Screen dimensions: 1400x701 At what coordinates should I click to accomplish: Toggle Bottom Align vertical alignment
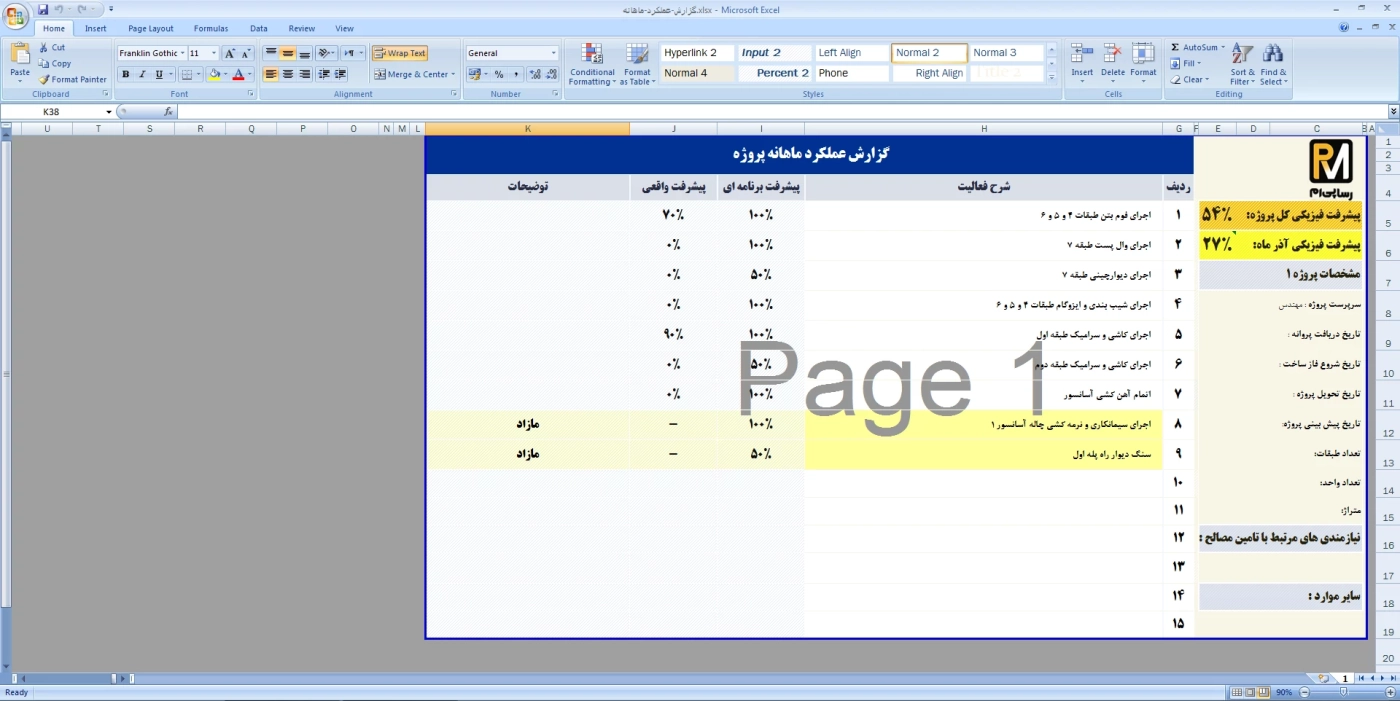(x=304, y=53)
